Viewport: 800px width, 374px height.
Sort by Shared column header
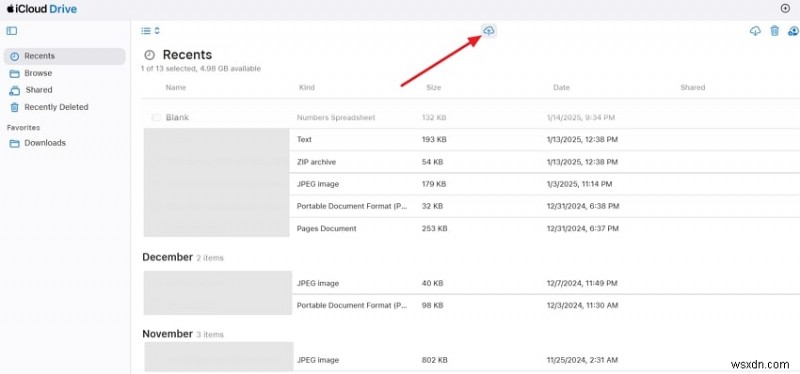(x=692, y=87)
